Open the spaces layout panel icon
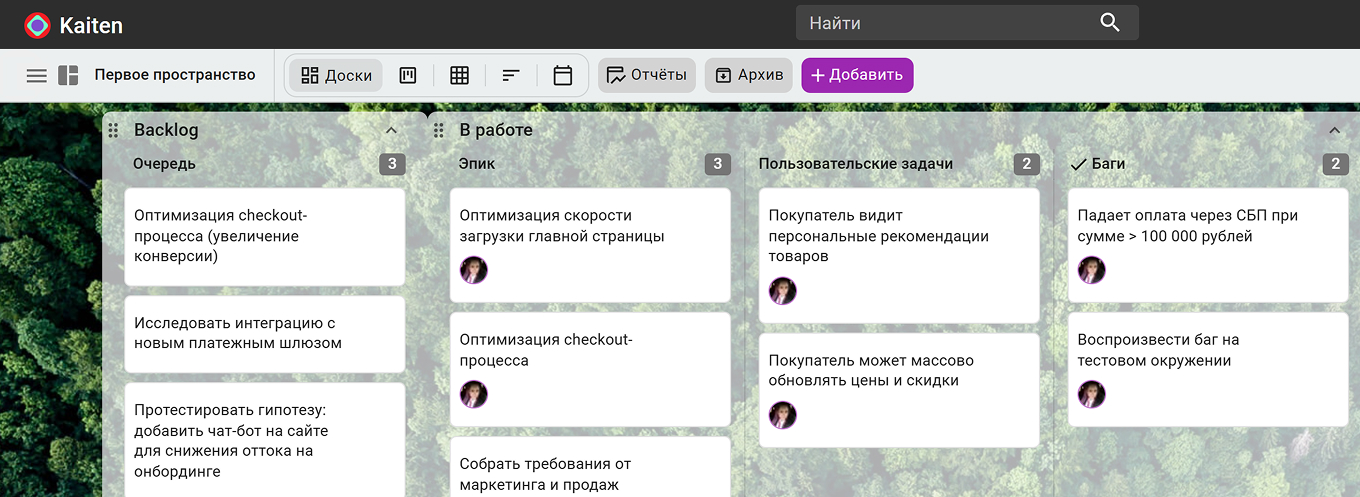This screenshot has width=1360, height=497. click(68, 75)
